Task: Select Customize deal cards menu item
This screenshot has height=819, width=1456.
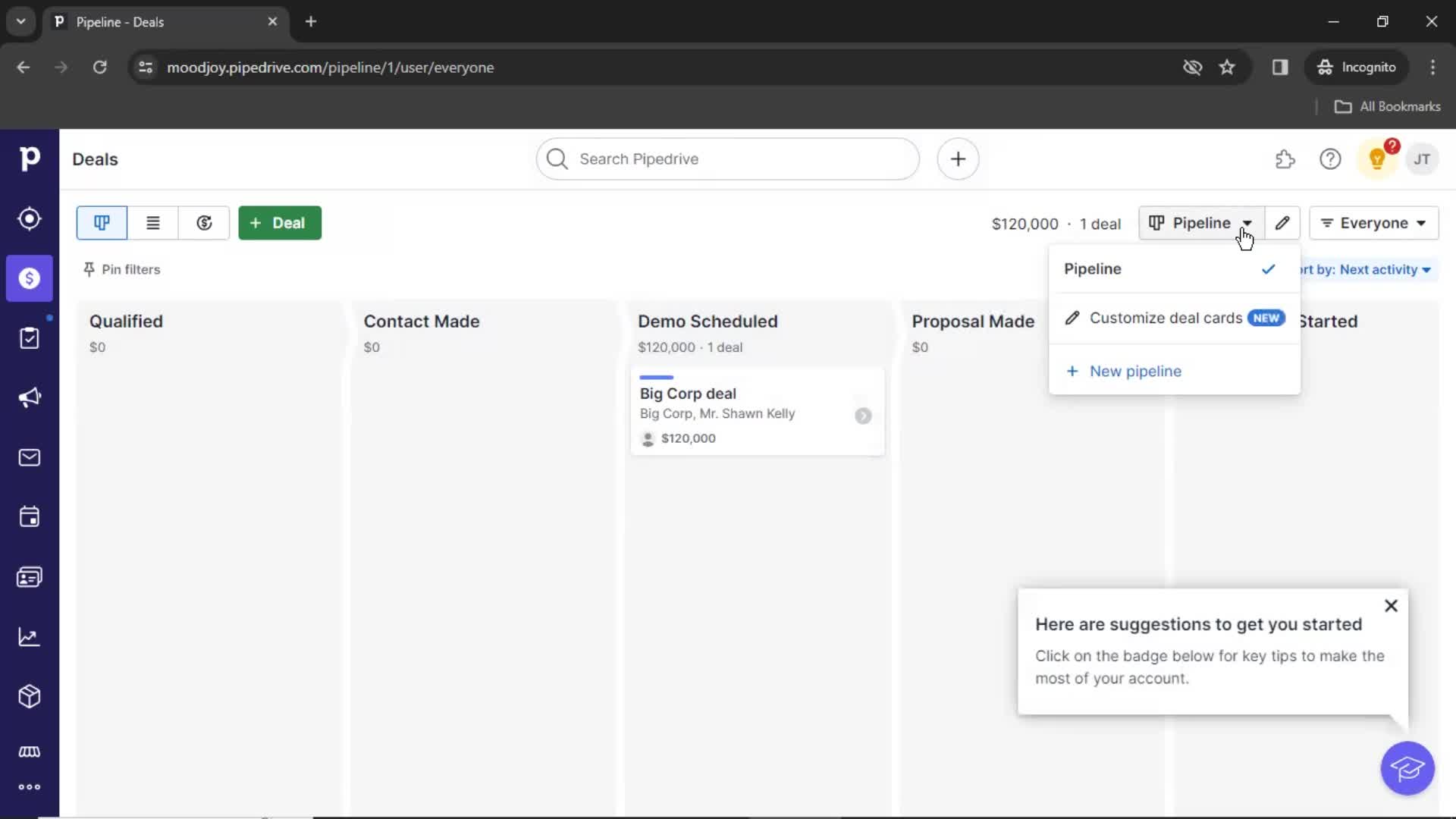Action: 1166,318
